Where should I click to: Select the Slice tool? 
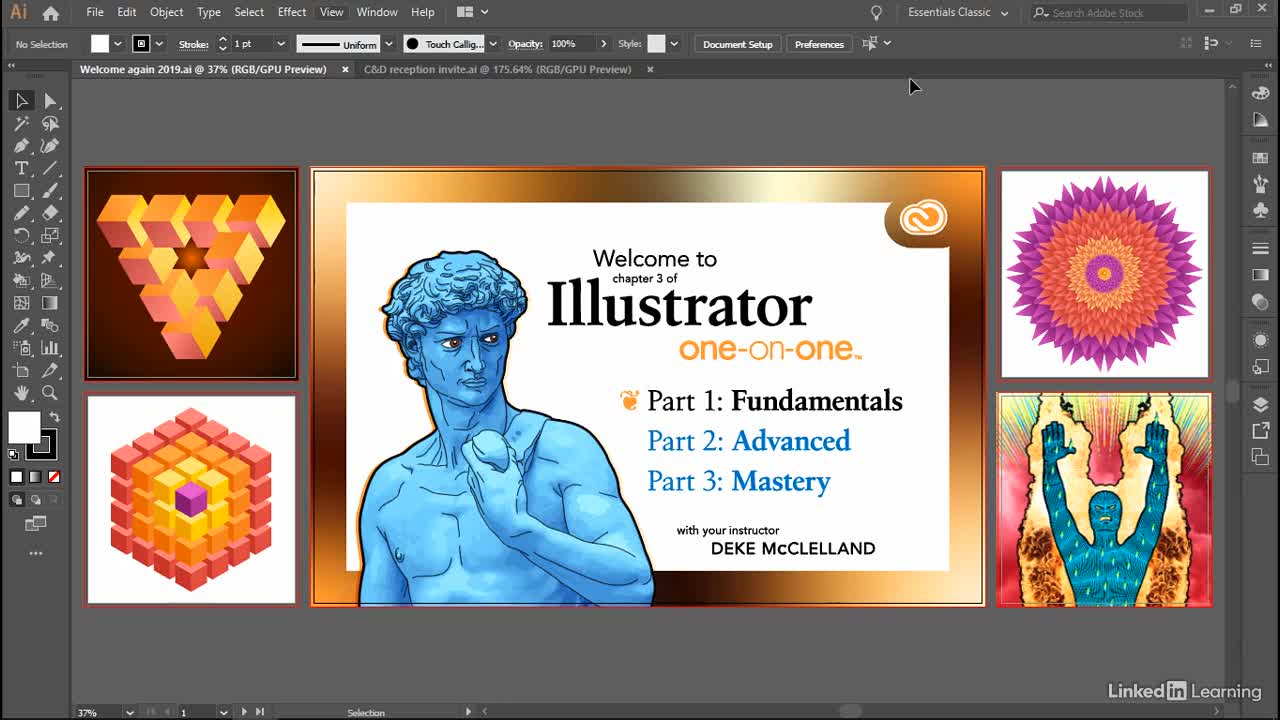pyautogui.click(x=50, y=371)
